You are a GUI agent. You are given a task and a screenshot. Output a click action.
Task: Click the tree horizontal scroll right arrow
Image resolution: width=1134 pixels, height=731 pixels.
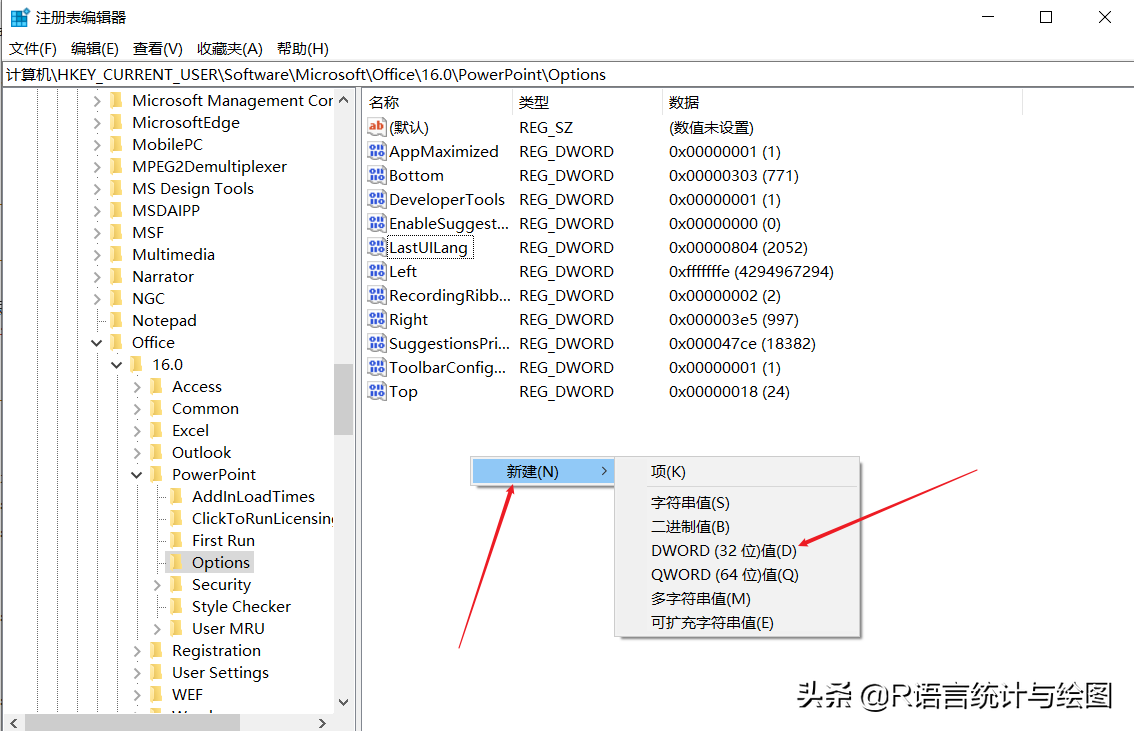[x=323, y=723]
